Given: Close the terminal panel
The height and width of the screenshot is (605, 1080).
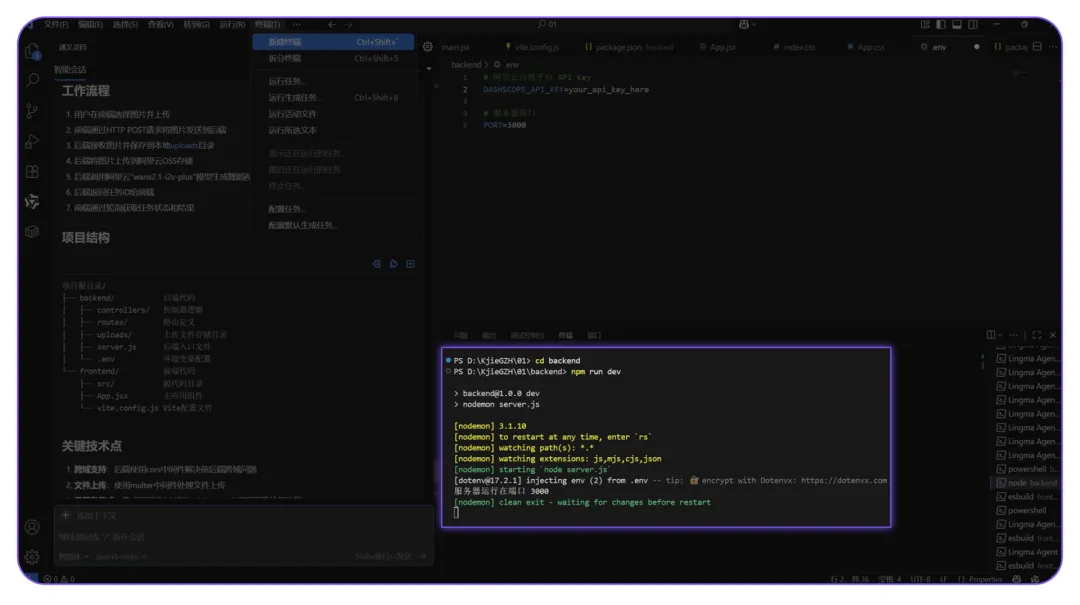Looking at the screenshot, I should (x=1052, y=335).
